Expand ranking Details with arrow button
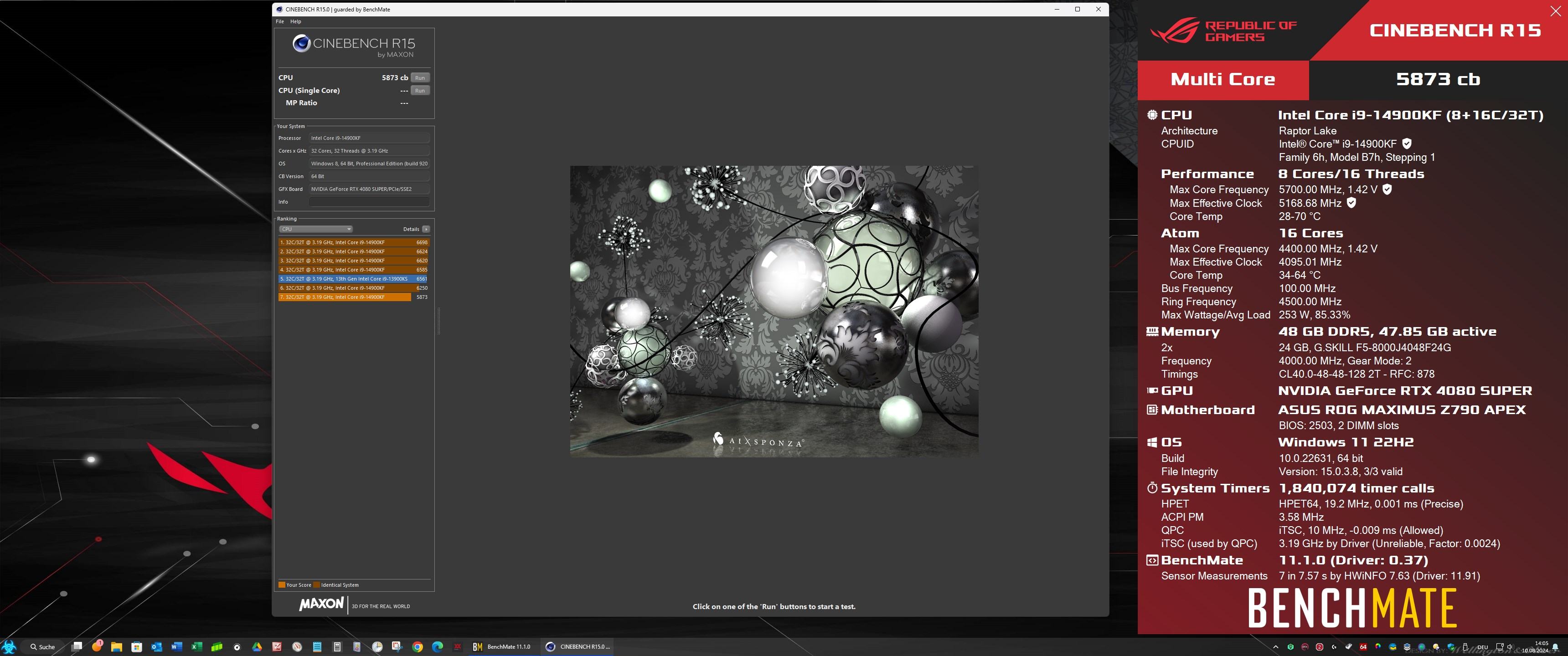Viewport: 1568px width, 656px height. tap(426, 230)
